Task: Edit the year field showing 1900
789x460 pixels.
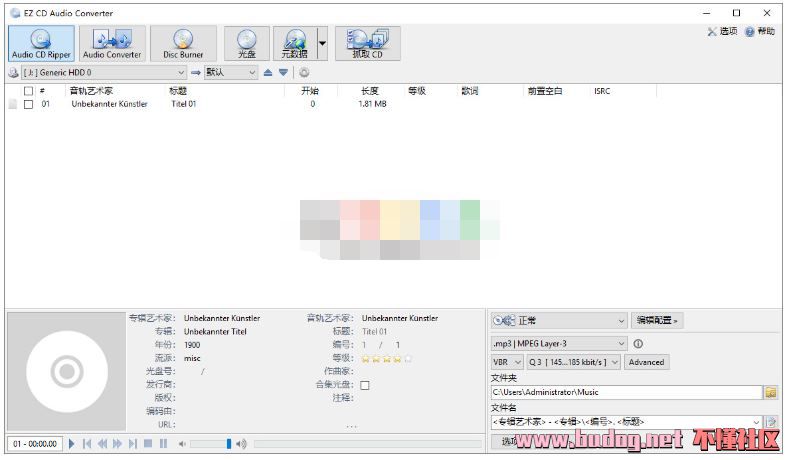Action: click(x=192, y=345)
